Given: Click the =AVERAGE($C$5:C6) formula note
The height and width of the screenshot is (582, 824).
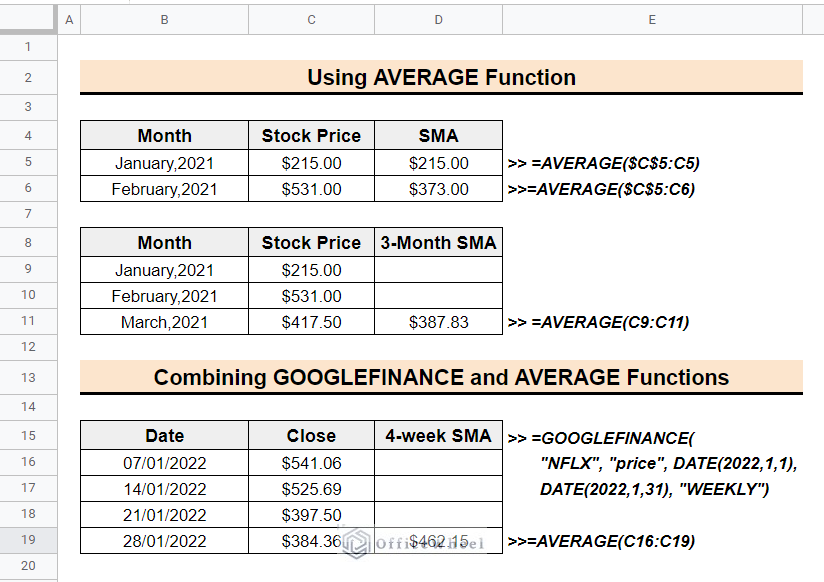Looking at the screenshot, I should (601, 189).
